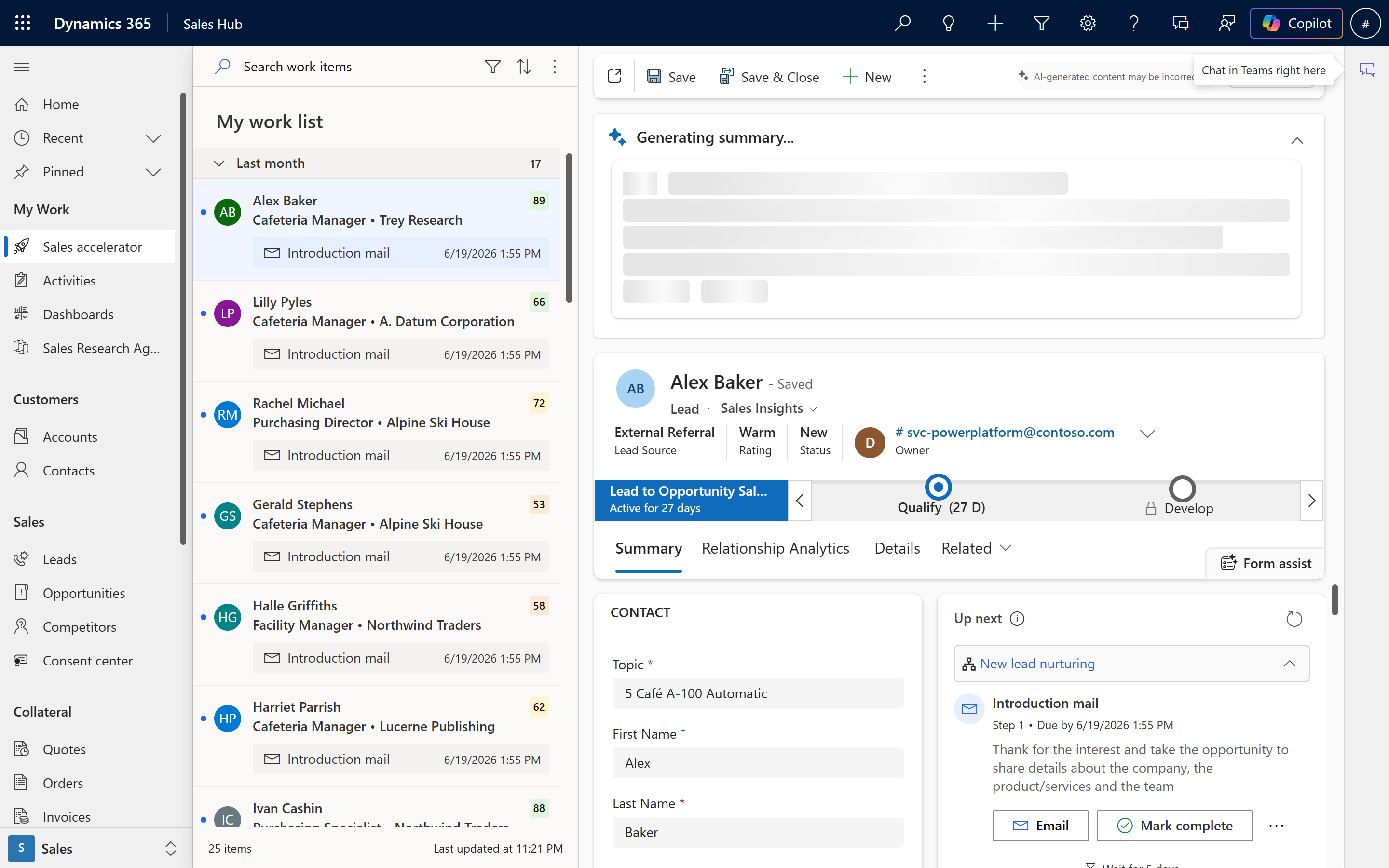Click the Topic input field
Screen dimensions: 1389x868
(758, 693)
